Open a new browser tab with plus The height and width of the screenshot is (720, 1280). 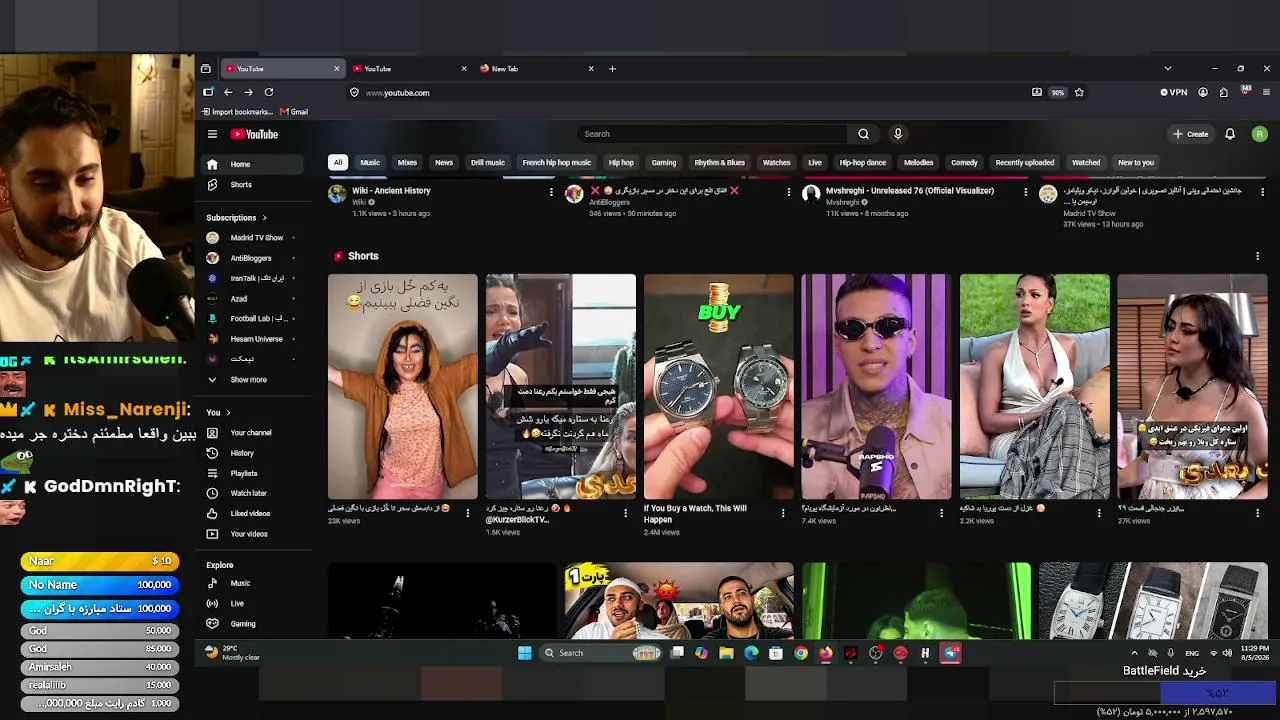612,69
